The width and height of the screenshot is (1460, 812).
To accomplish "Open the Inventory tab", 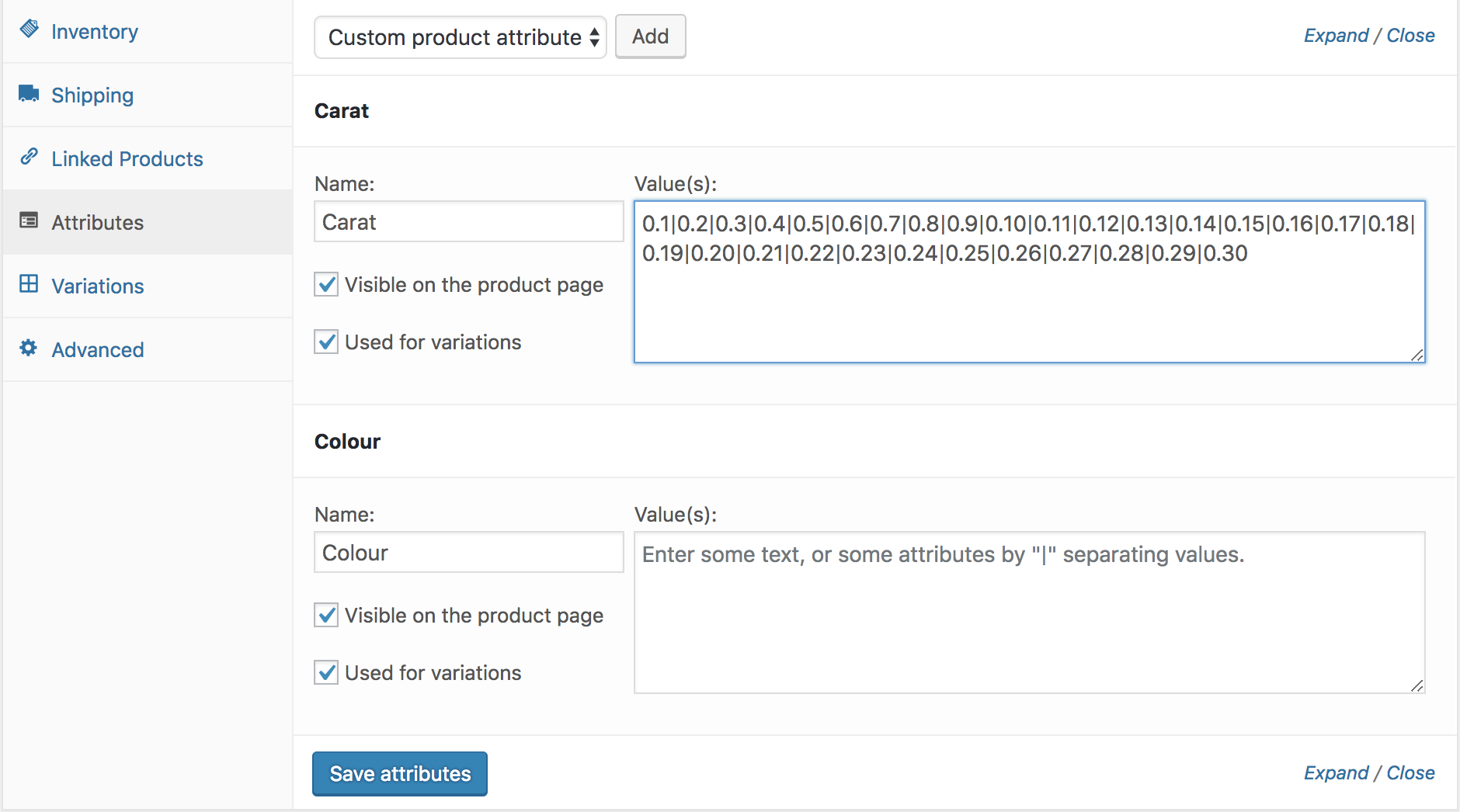I will coord(148,32).
